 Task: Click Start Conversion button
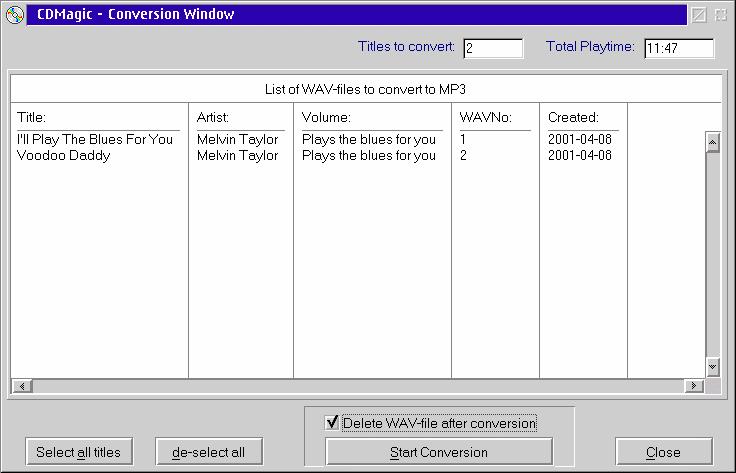tap(438, 452)
